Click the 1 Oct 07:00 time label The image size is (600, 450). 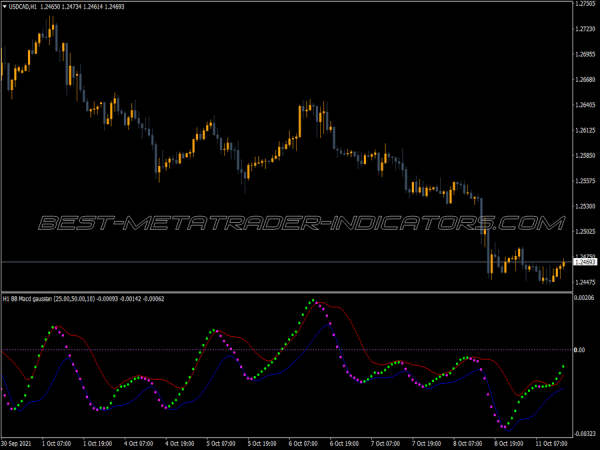click(57, 444)
